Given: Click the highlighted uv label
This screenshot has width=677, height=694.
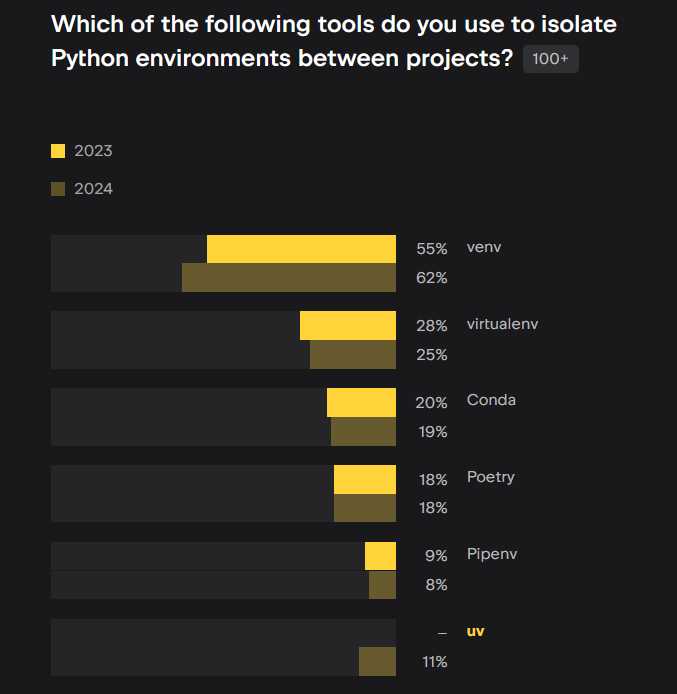Looking at the screenshot, I should click(476, 631).
